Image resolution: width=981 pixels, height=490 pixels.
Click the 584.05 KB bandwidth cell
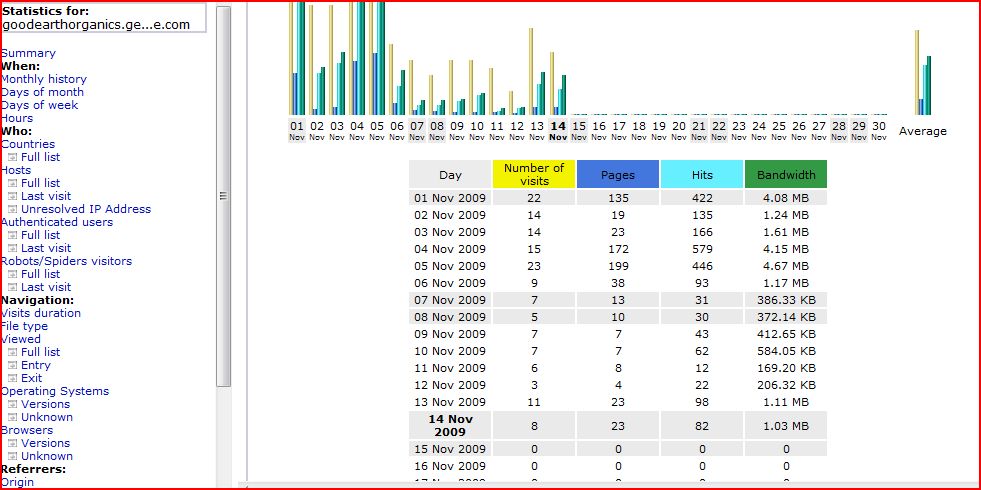click(x=786, y=351)
